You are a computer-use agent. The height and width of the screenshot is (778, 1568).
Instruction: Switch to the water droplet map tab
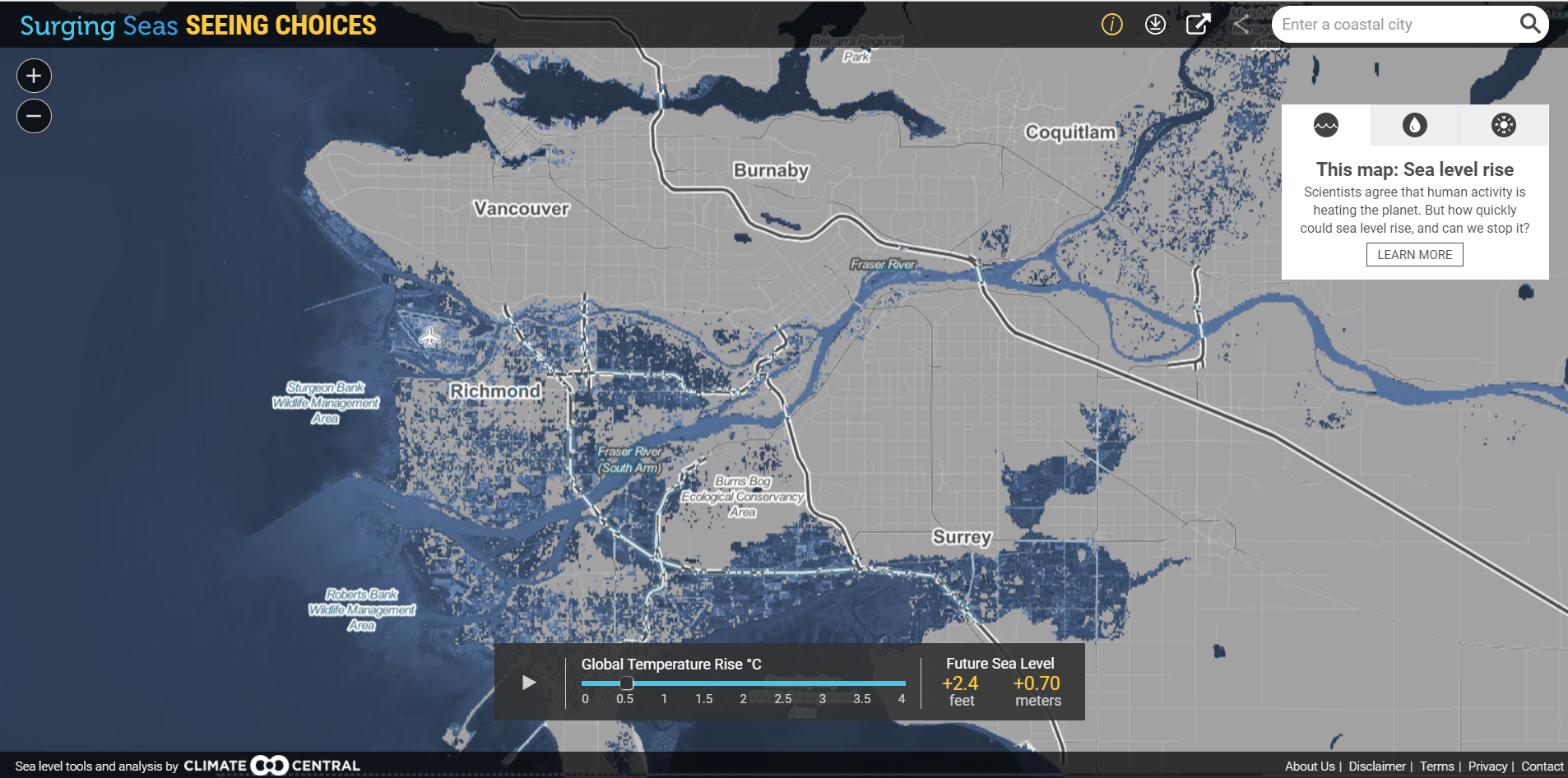click(x=1414, y=125)
